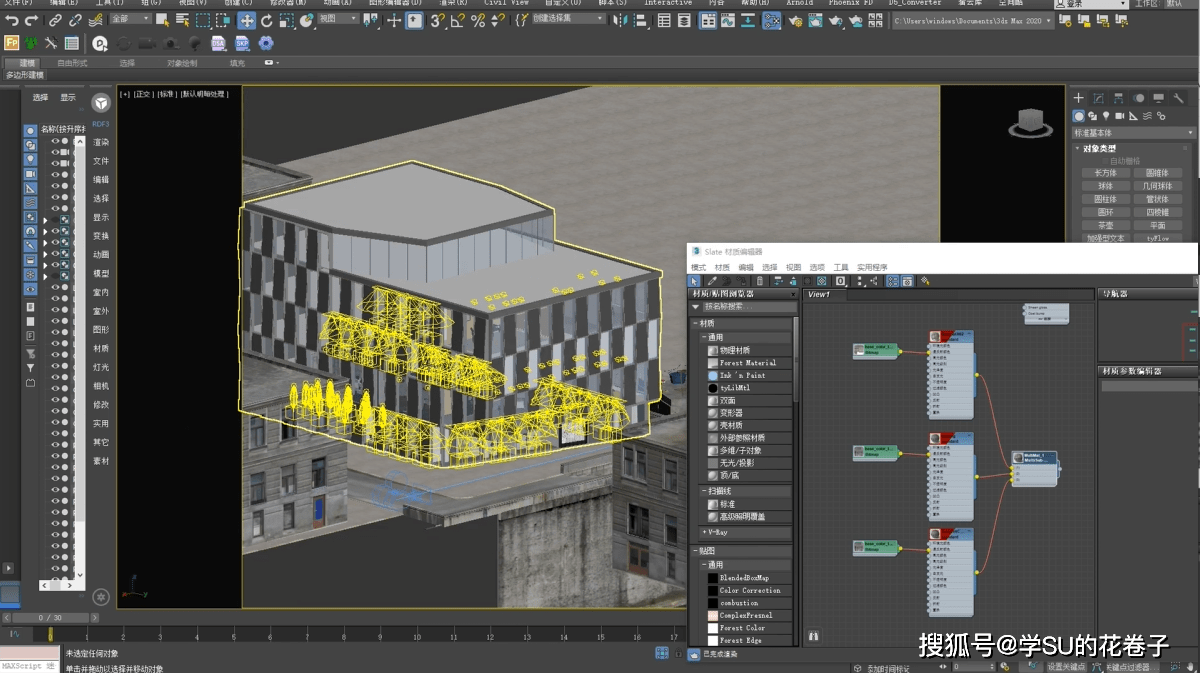Click the binoculars search icon in Slate view

pyautogui.click(x=814, y=635)
